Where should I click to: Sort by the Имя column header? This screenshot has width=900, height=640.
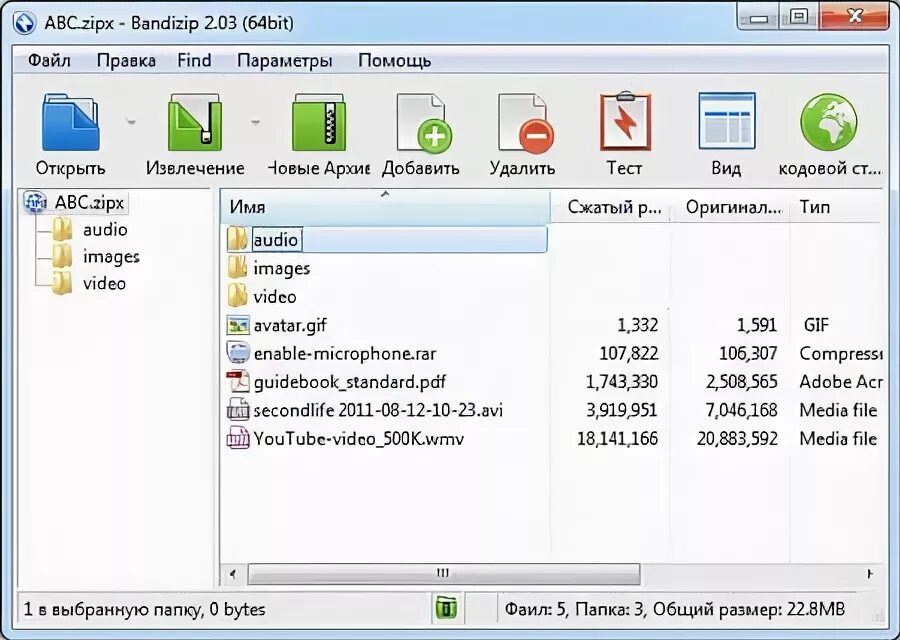(x=385, y=207)
